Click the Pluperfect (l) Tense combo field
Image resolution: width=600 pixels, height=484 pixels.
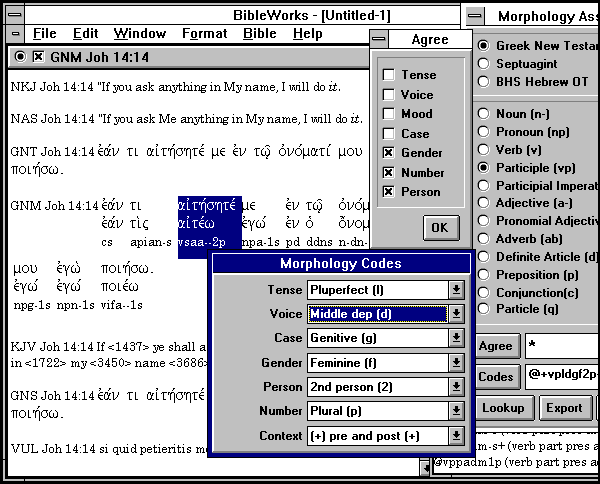378,290
